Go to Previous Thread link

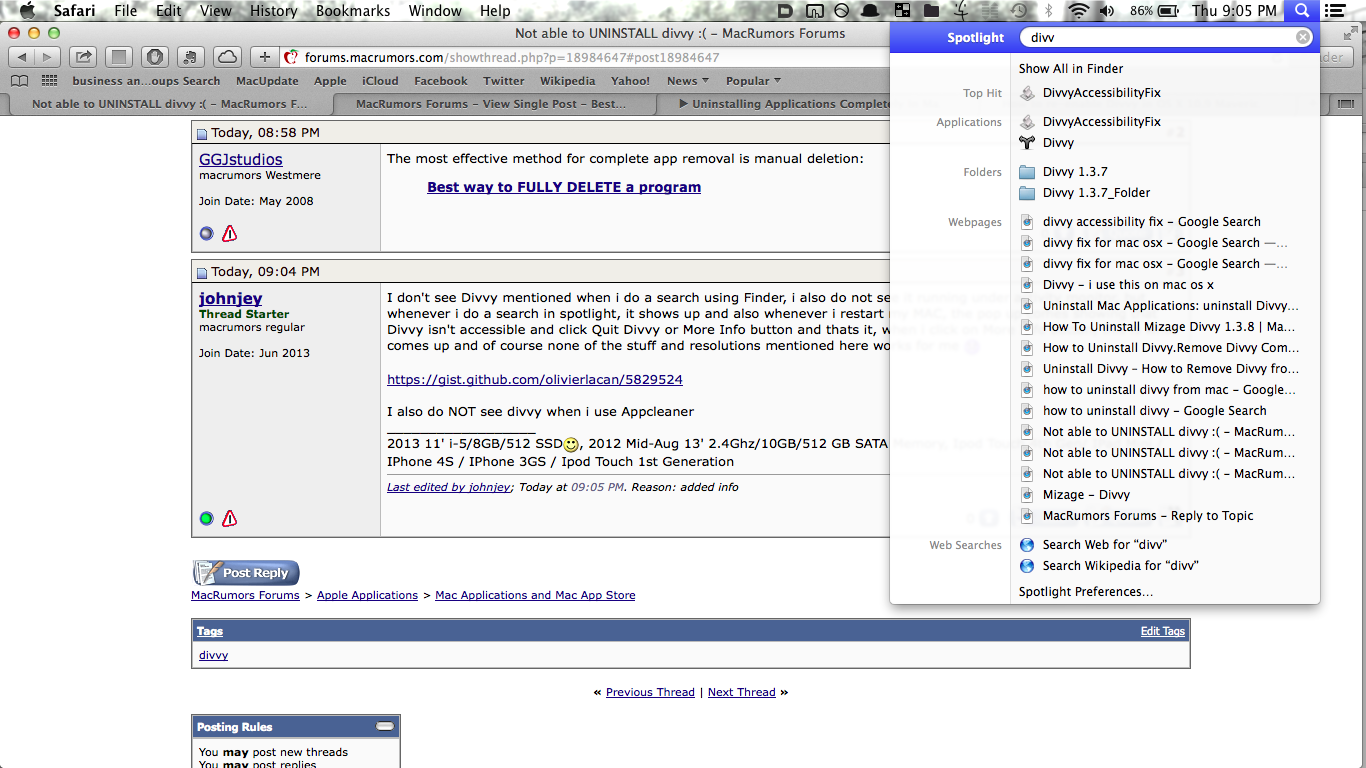[650, 692]
